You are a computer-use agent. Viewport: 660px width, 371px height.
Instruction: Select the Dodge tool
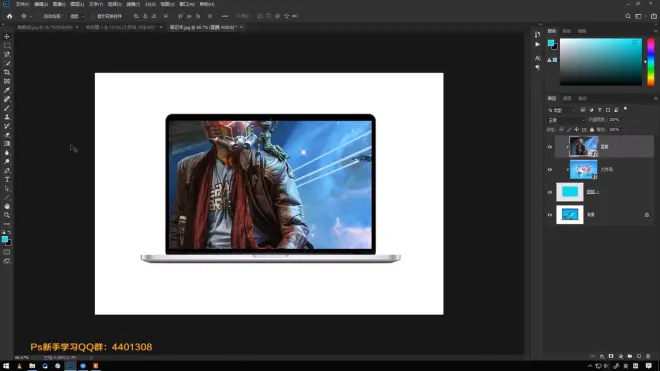(7, 162)
